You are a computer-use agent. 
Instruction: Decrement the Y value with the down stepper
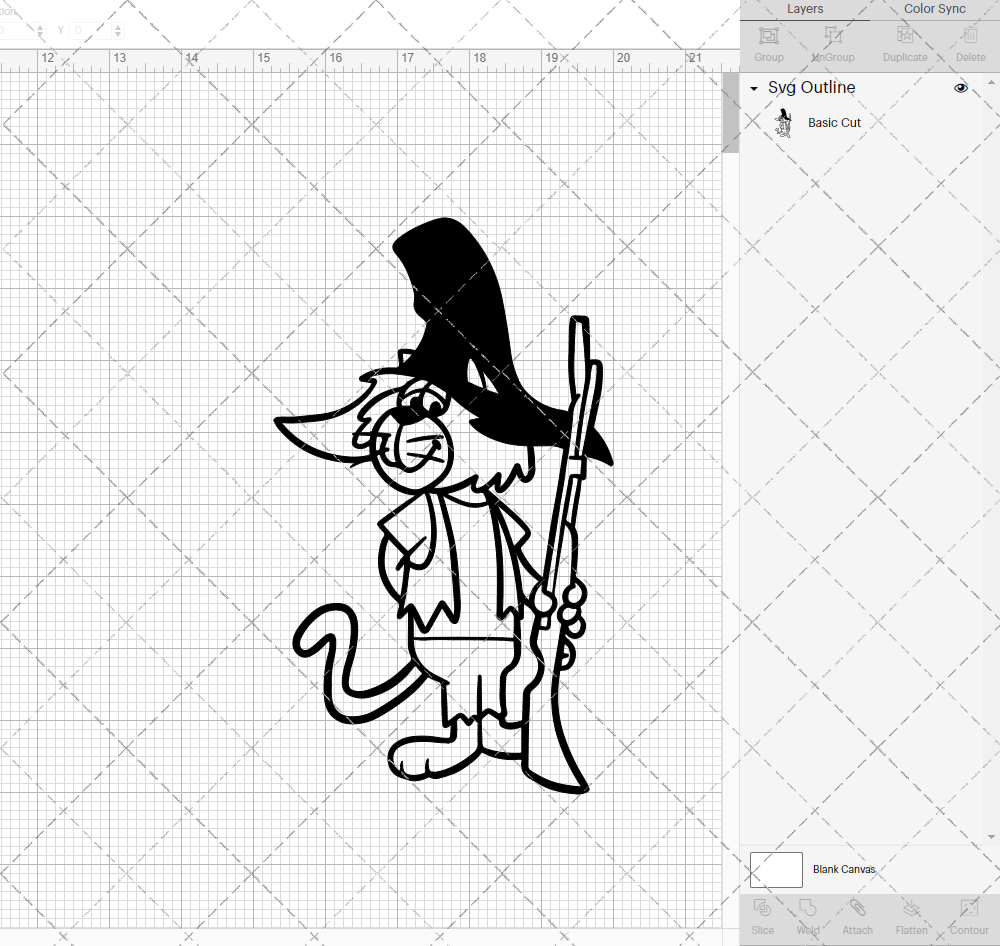(117, 35)
